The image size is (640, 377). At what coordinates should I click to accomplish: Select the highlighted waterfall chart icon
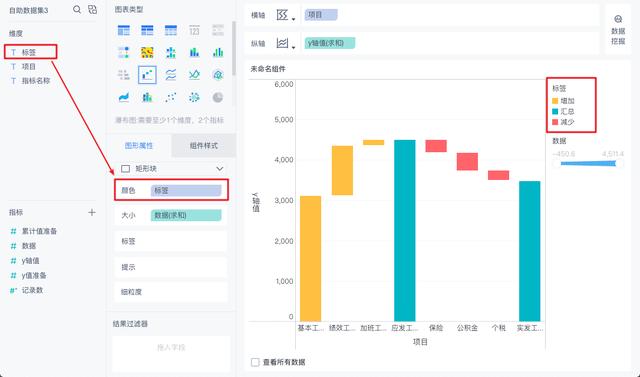click(147, 75)
